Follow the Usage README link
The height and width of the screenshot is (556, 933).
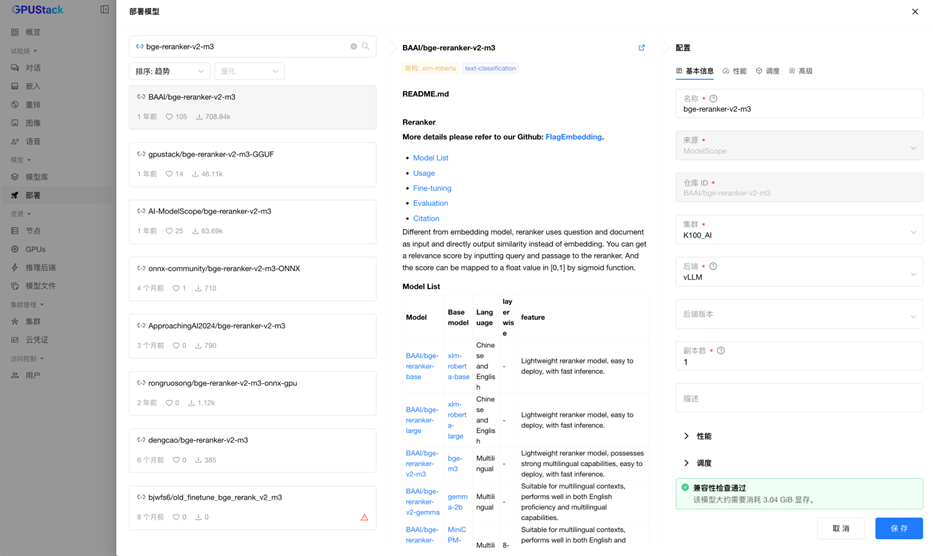click(x=424, y=173)
